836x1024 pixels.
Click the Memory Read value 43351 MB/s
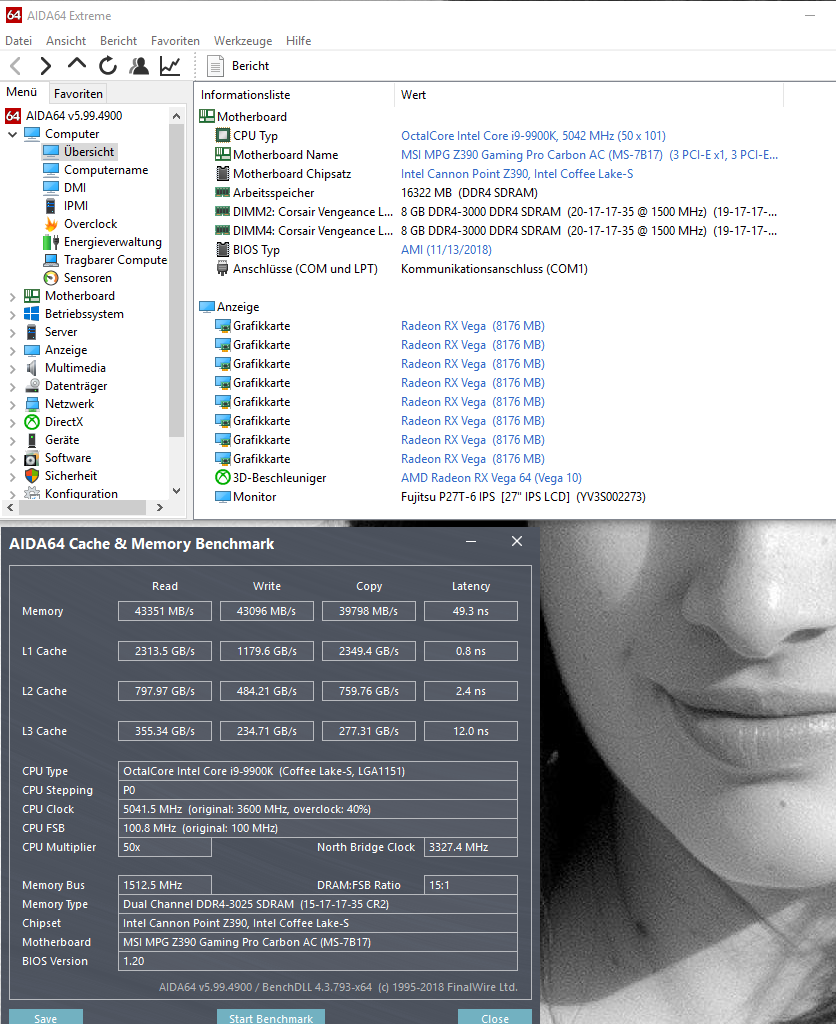(165, 611)
